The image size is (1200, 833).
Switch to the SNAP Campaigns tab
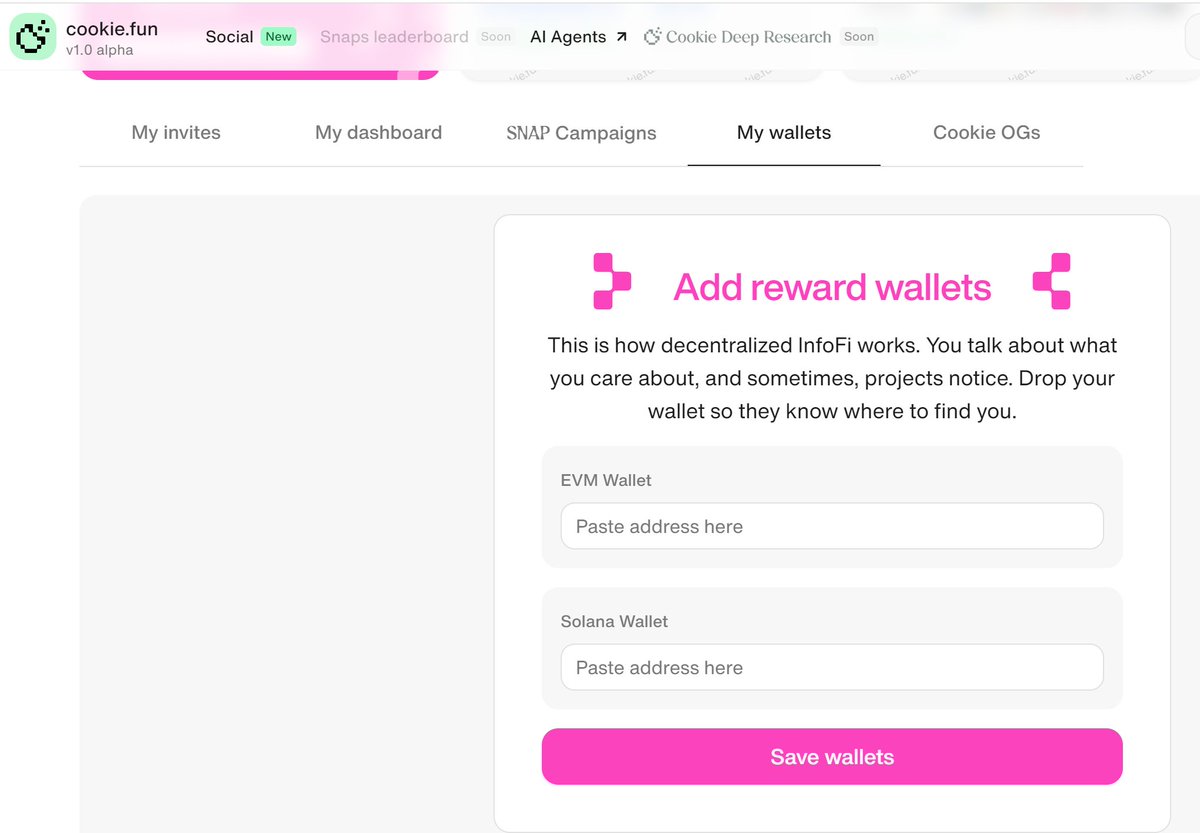[582, 133]
